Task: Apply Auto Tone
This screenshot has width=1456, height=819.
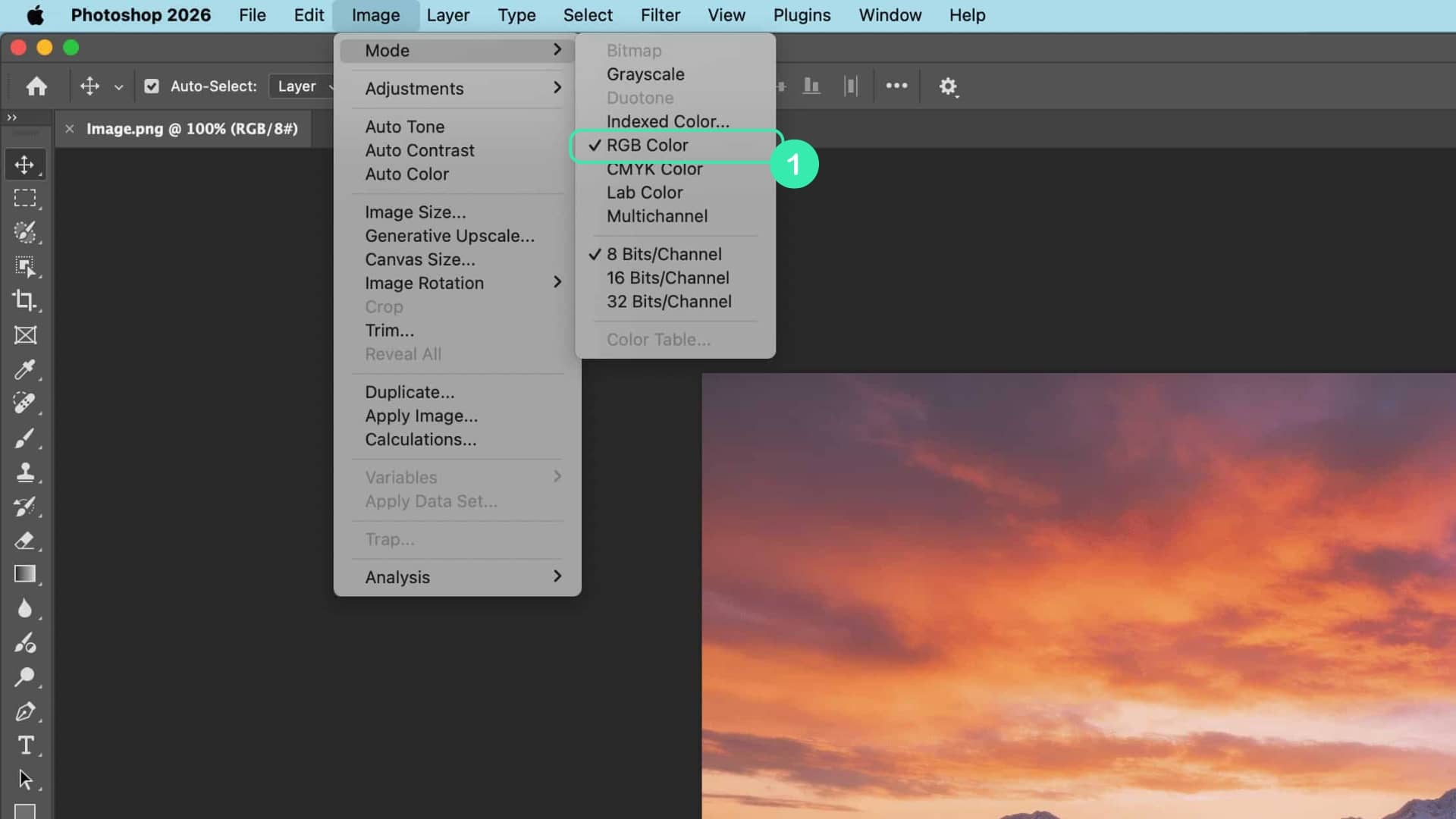Action: 457,127
